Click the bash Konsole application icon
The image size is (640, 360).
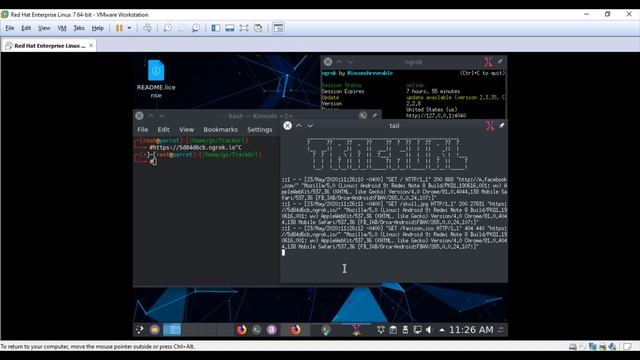(x=363, y=116)
